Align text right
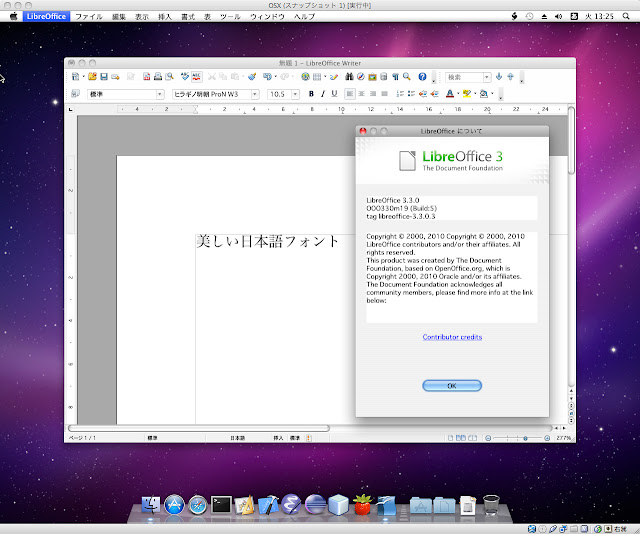 click(373, 94)
